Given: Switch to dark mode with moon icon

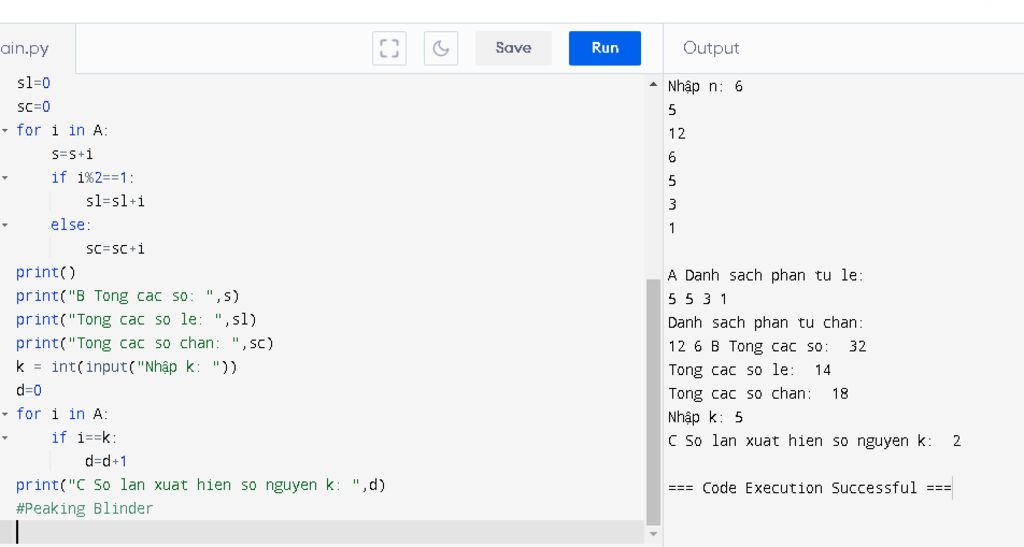Looking at the screenshot, I should [441, 48].
